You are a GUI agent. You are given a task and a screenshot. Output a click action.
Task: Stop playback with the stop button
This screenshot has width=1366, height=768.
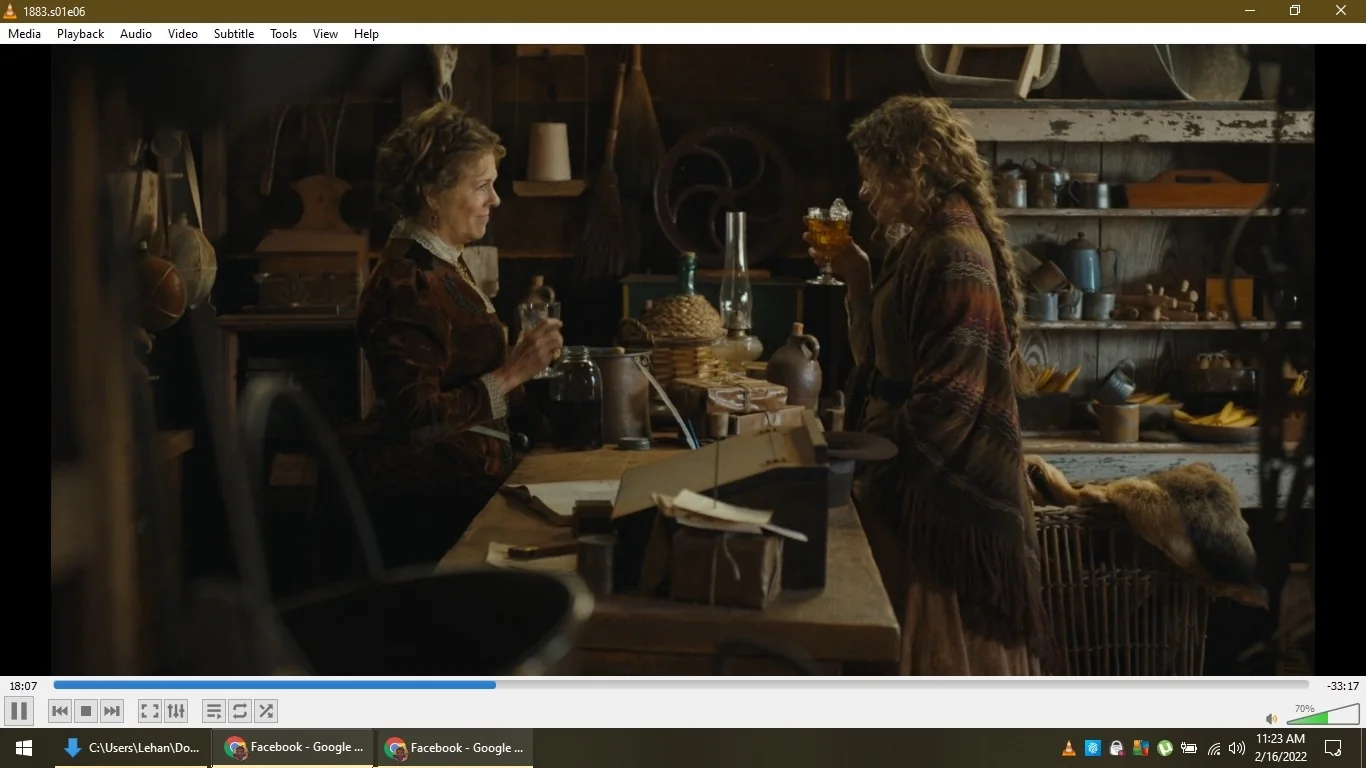86,711
